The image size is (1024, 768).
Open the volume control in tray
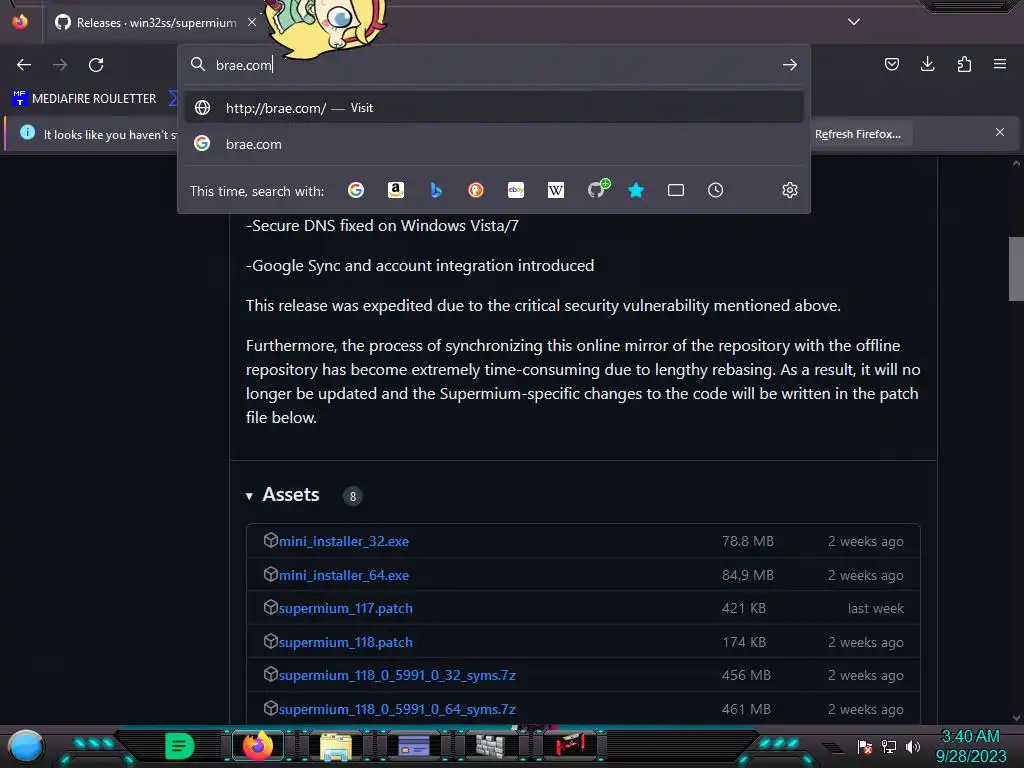coord(912,746)
